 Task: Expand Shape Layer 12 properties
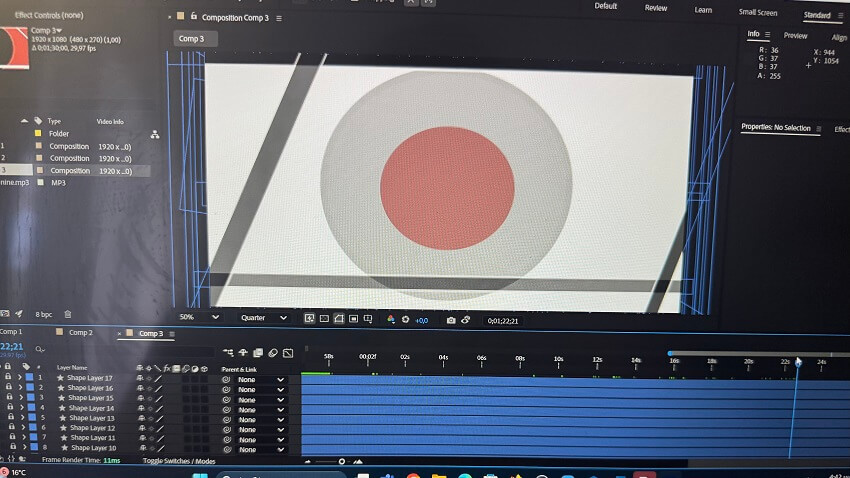coord(23,427)
